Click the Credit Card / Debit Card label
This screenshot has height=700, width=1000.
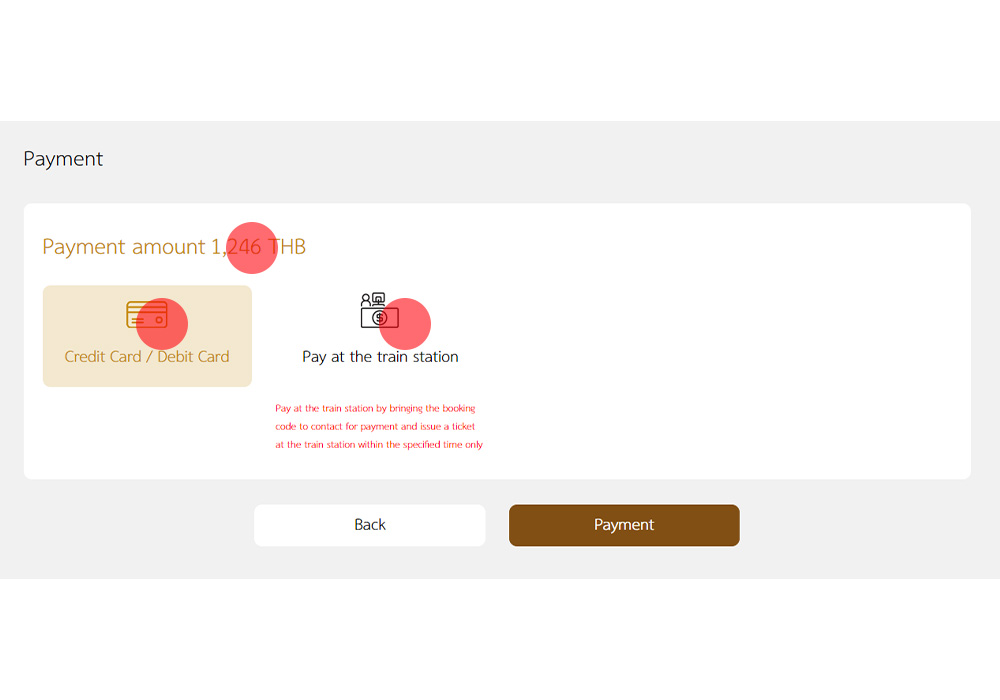147,357
